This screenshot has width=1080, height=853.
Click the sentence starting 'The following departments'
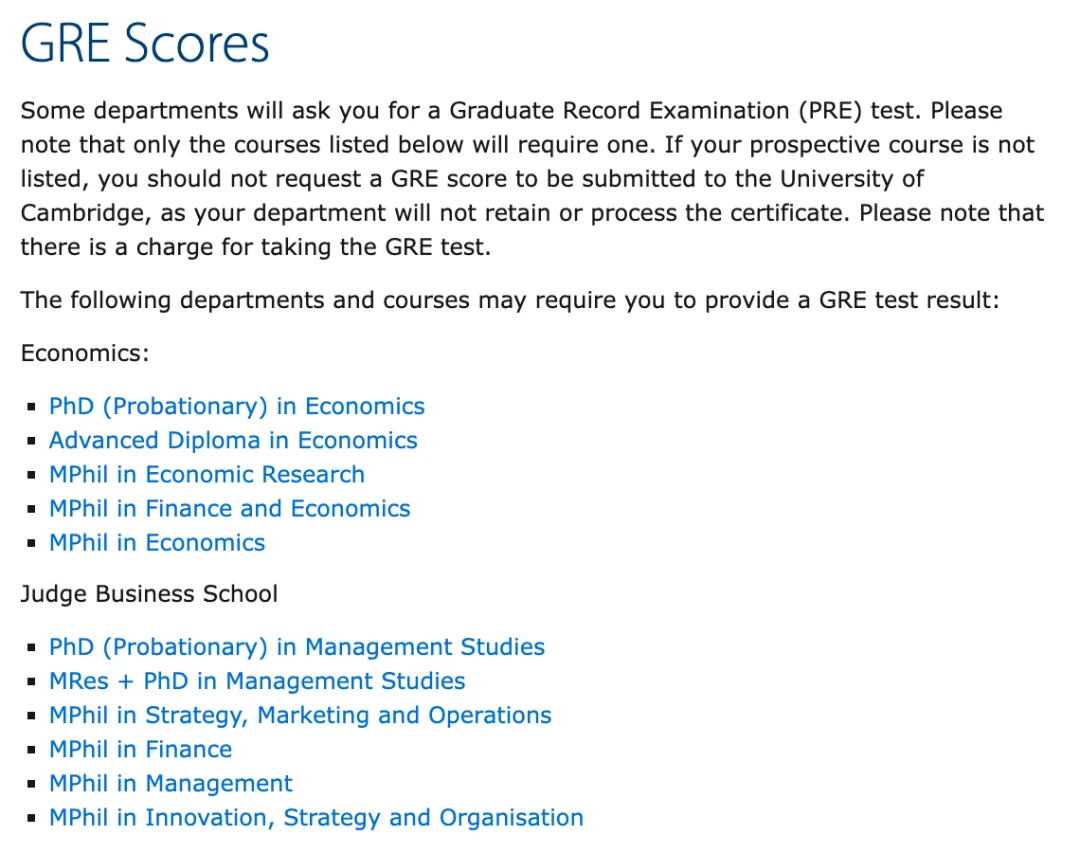point(510,300)
